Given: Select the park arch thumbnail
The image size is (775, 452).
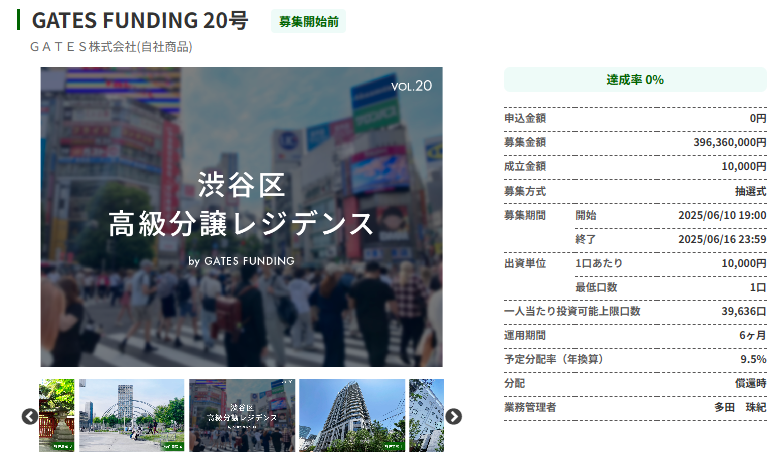Looking at the screenshot, I should click(131, 415).
